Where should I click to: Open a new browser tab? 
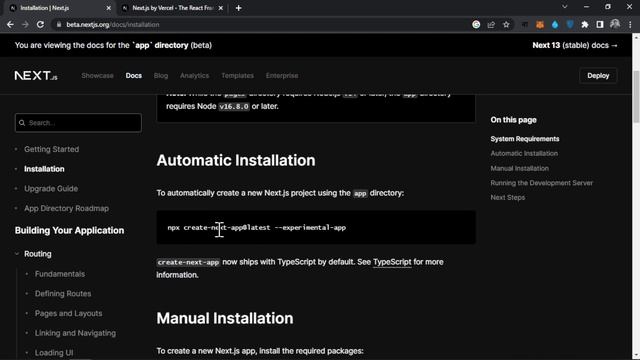click(x=238, y=8)
